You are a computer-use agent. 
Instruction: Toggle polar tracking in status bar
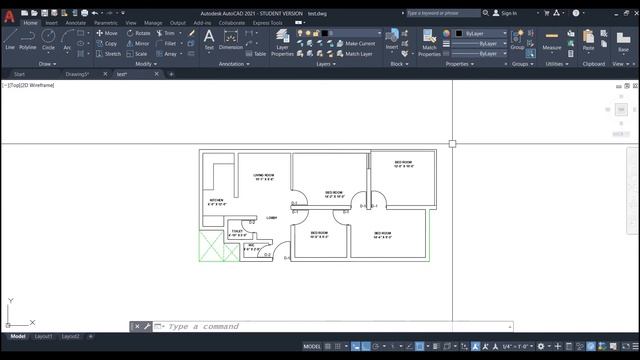coord(376,347)
